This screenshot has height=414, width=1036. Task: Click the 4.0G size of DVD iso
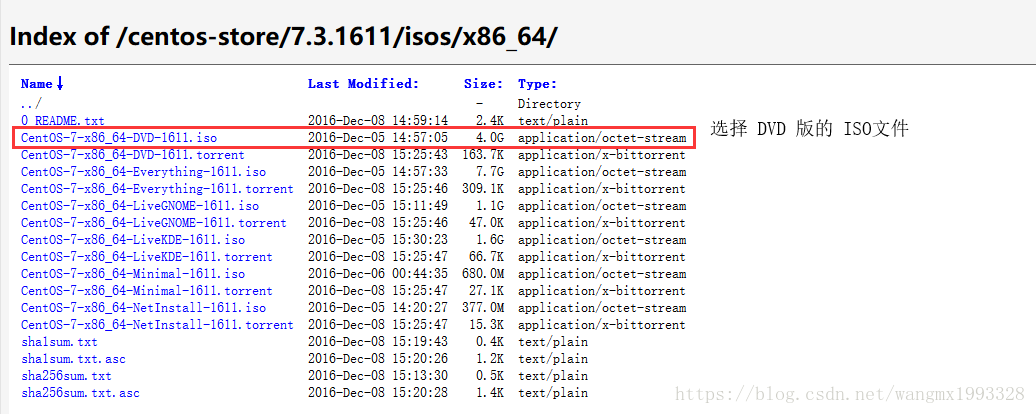[490, 138]
